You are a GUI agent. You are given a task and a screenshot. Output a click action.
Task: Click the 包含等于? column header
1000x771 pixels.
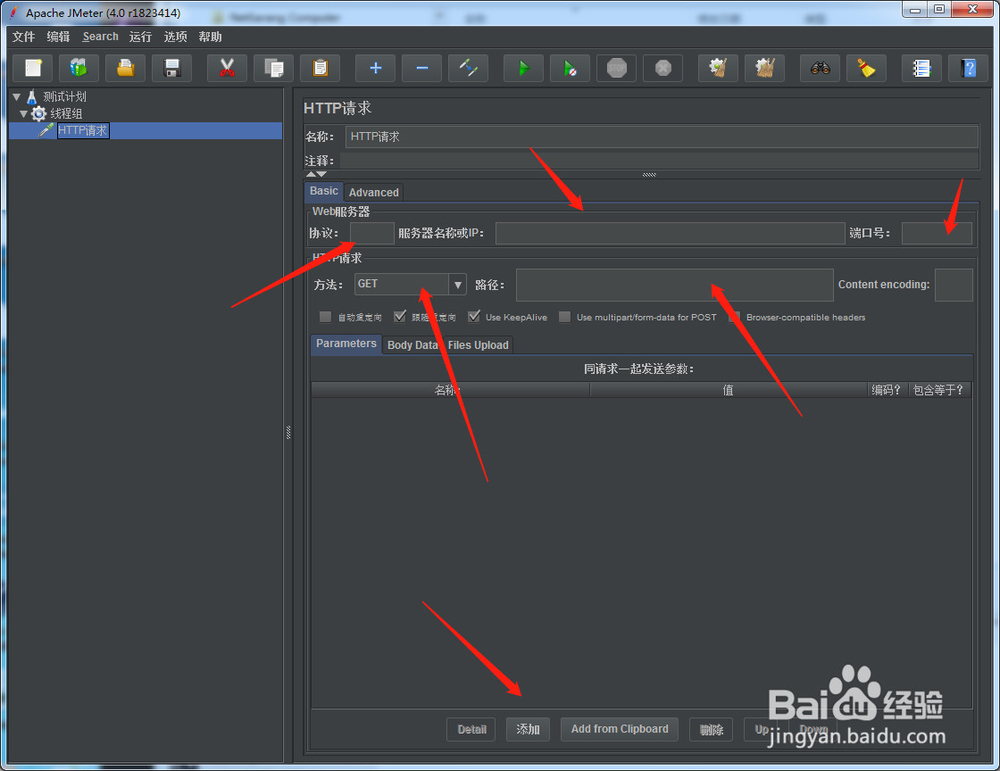(938, 390)
